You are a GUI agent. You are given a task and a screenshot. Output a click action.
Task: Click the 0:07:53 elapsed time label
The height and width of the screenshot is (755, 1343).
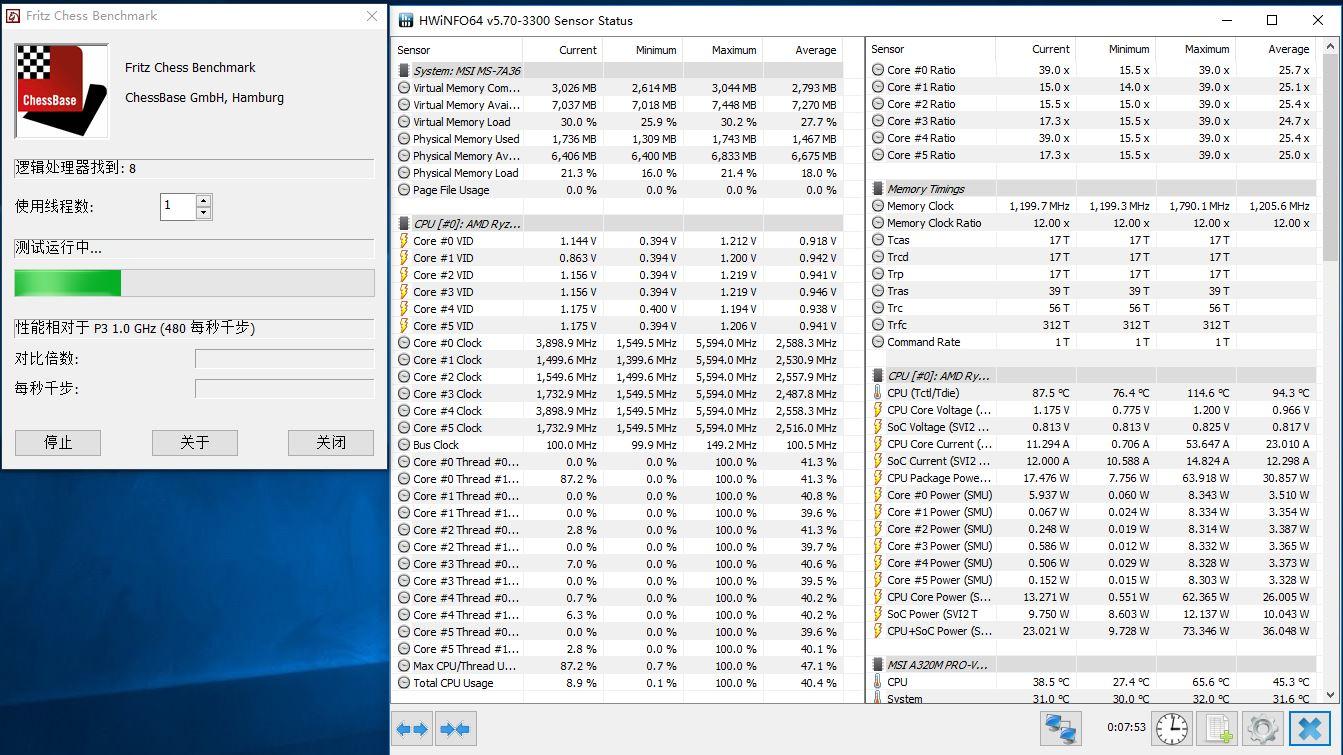tap(1126, 727)
